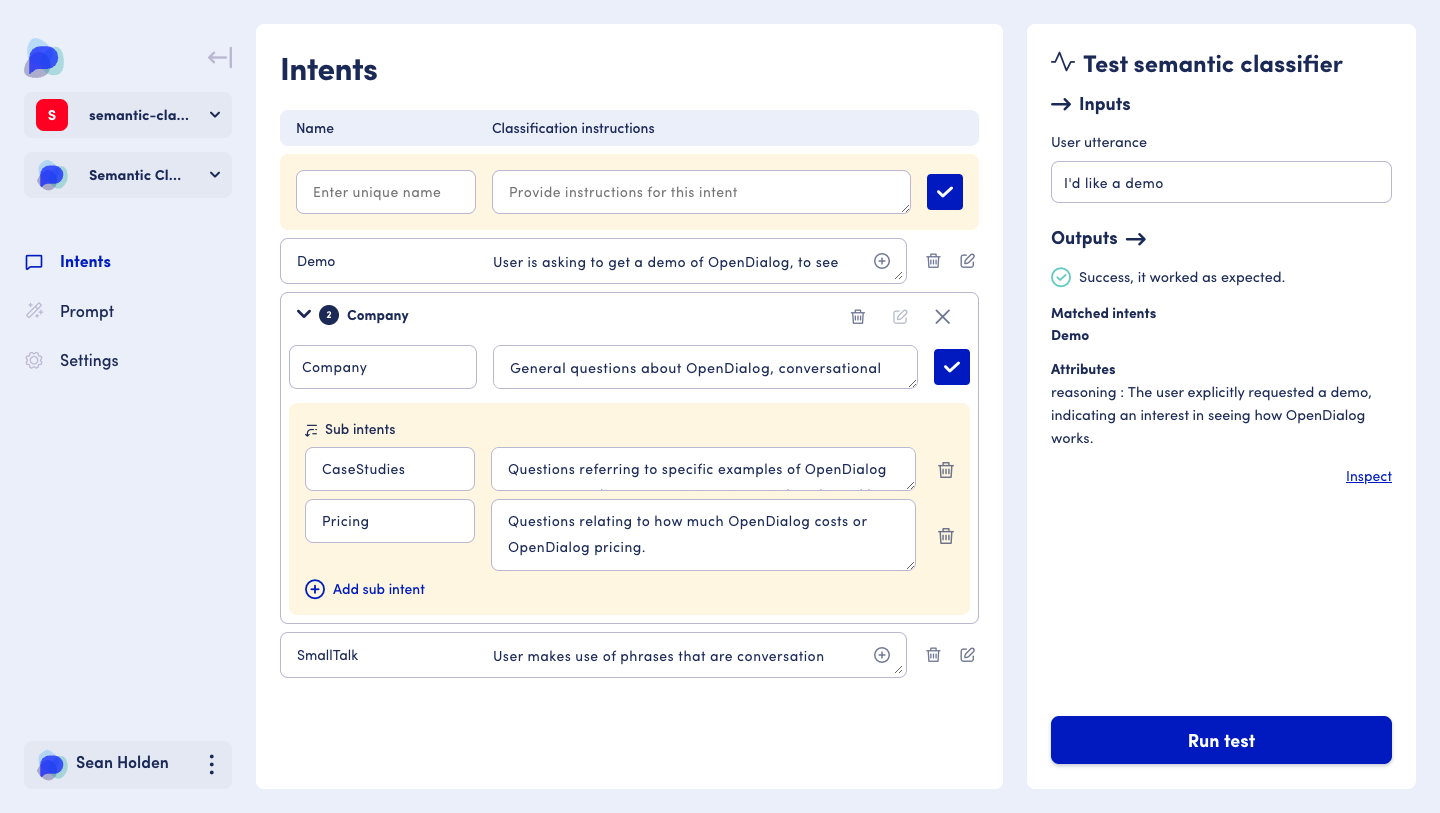The image size is (1440, 813).
Task: Click the plus icon on the SmallTalk intent row
Action: [882, 654]
